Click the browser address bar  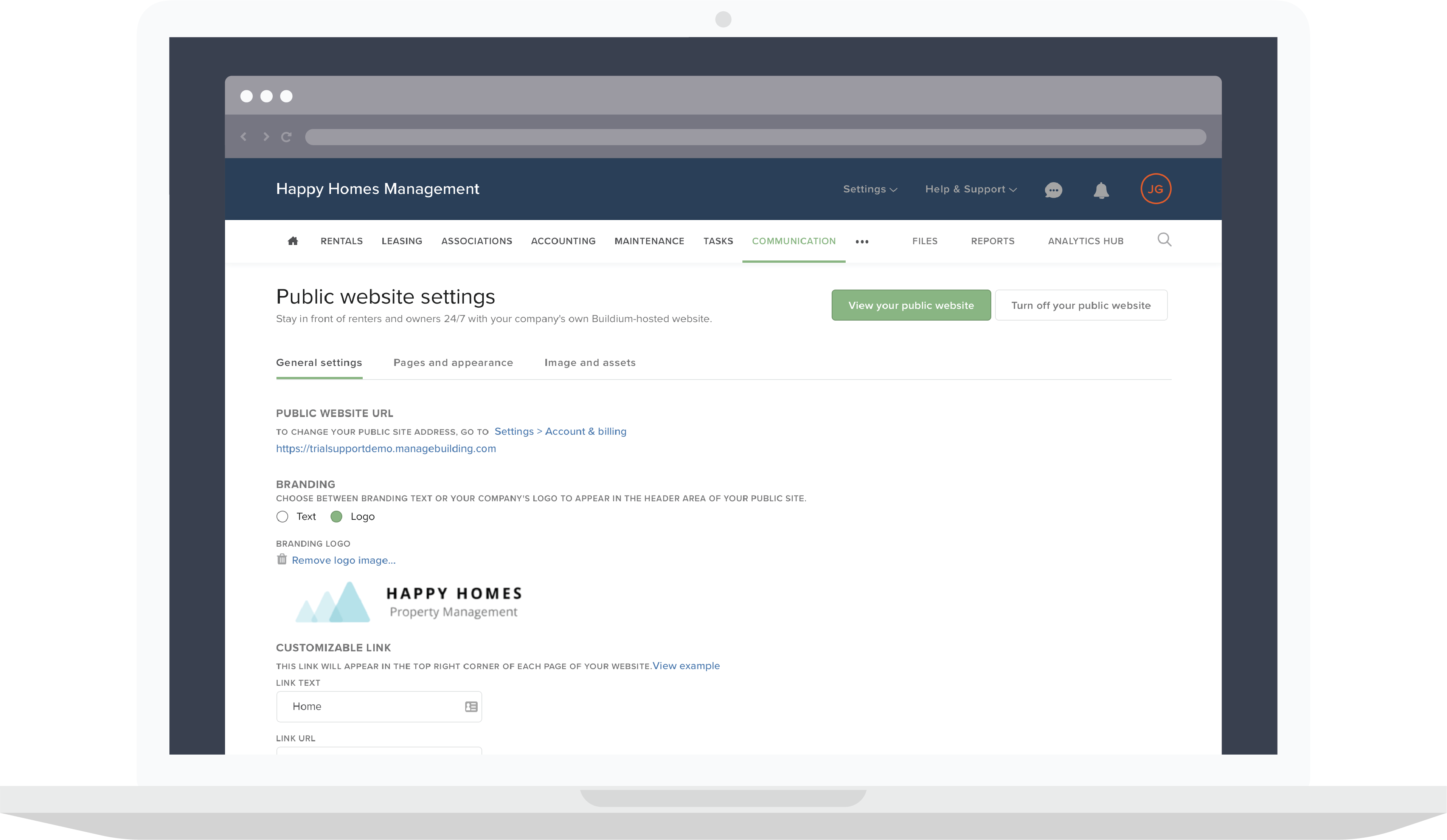click(755, 136)
